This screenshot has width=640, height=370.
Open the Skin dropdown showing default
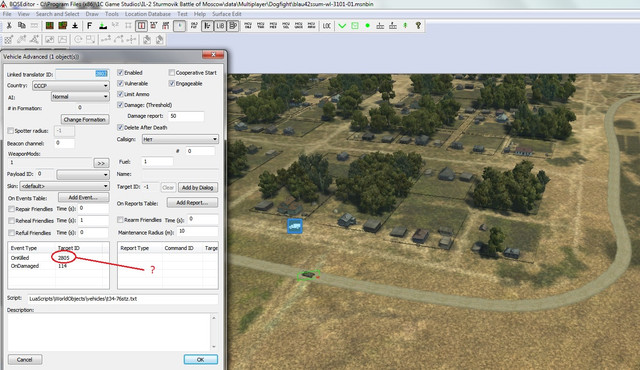pos(64,186)
